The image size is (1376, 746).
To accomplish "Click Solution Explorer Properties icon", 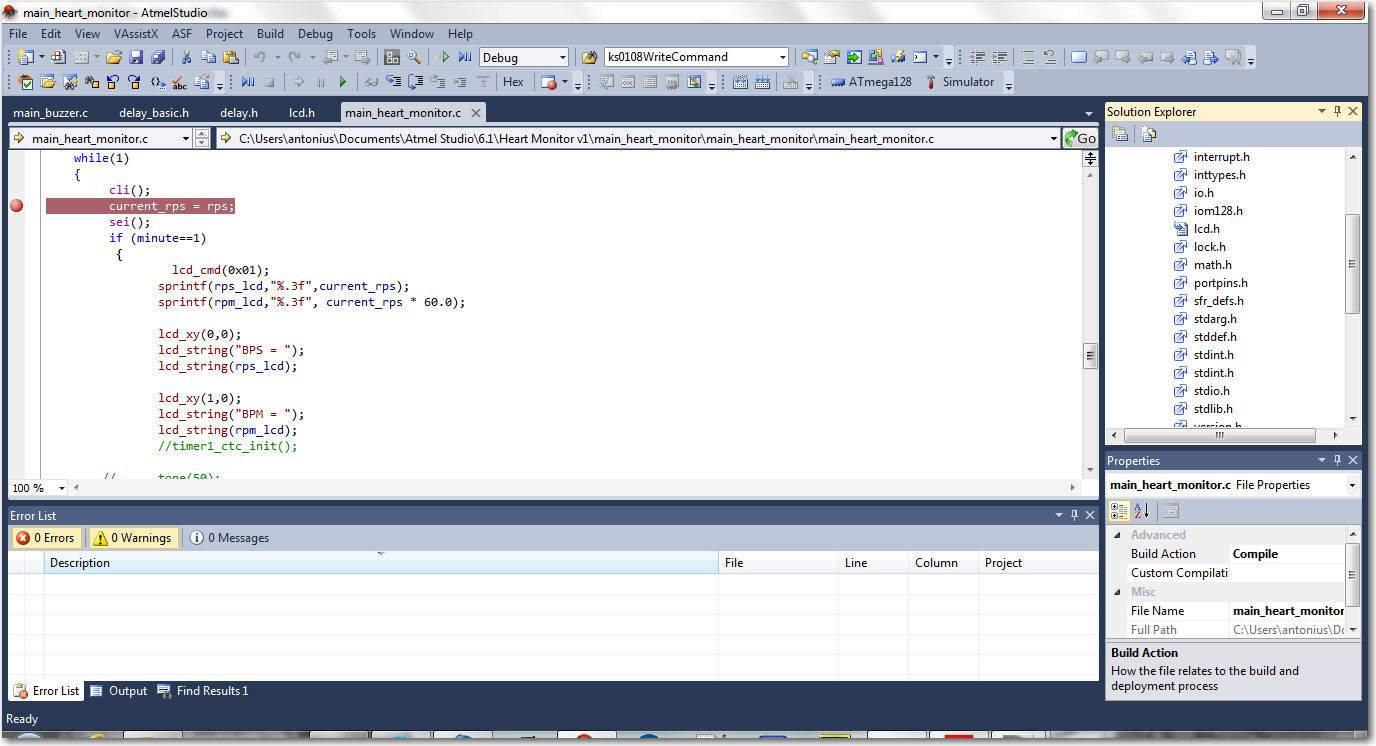I will (x=1120, y=134).
